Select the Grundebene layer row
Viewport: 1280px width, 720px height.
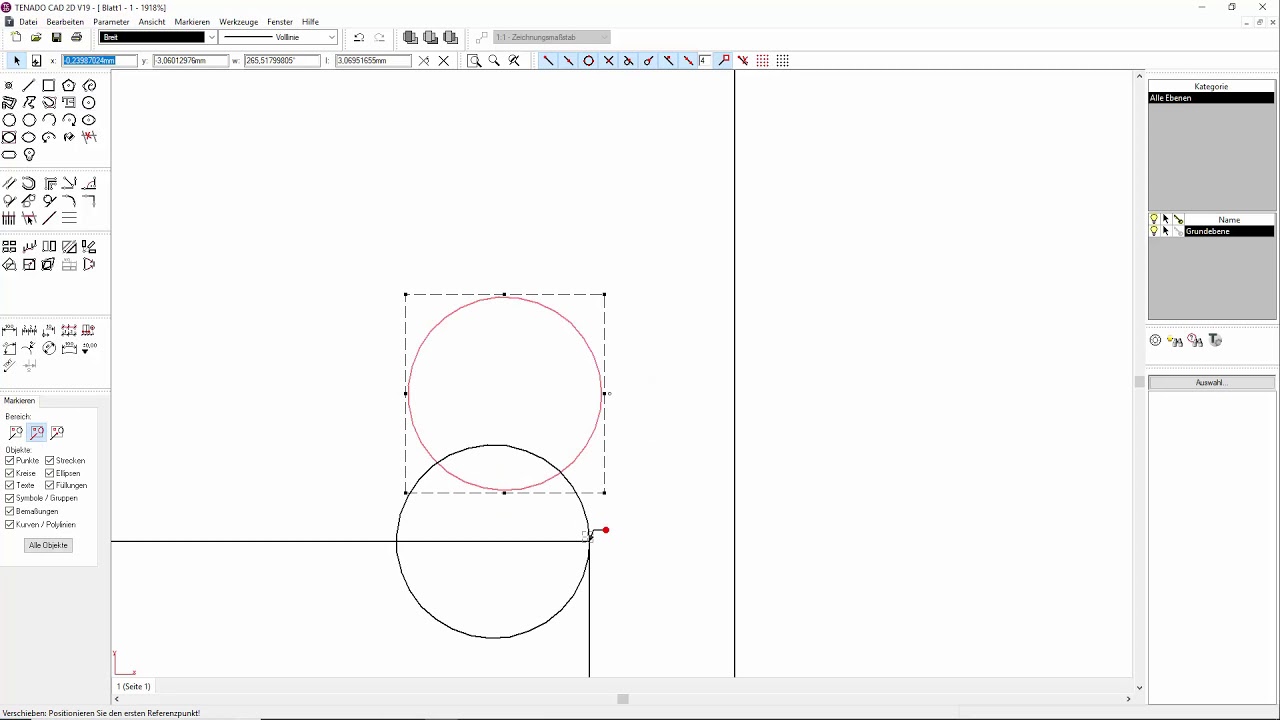[1229, 231]
